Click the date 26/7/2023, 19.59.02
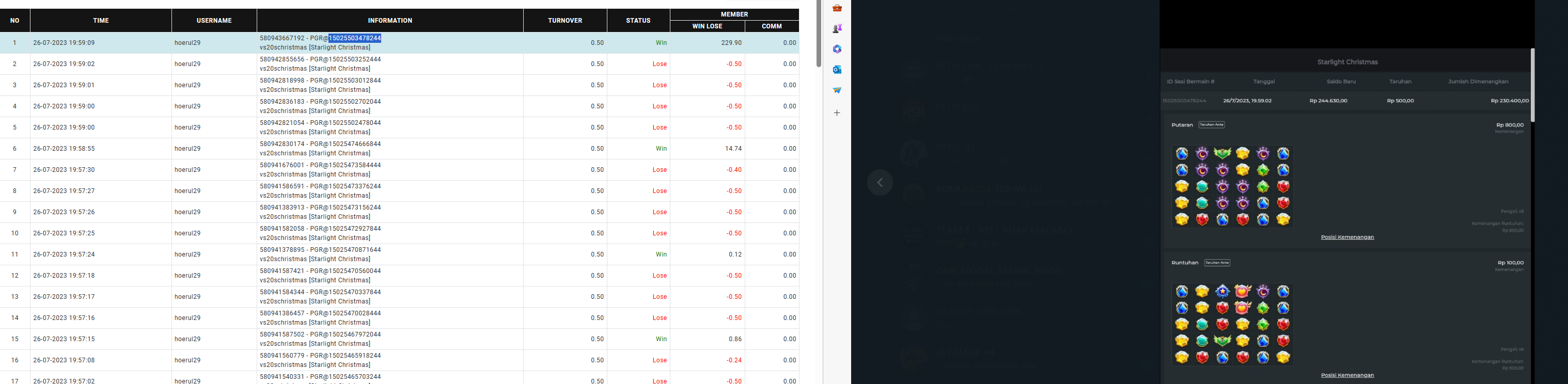Image resolution: width=1568 pixels, height=384 pixels. [1247, 101]
